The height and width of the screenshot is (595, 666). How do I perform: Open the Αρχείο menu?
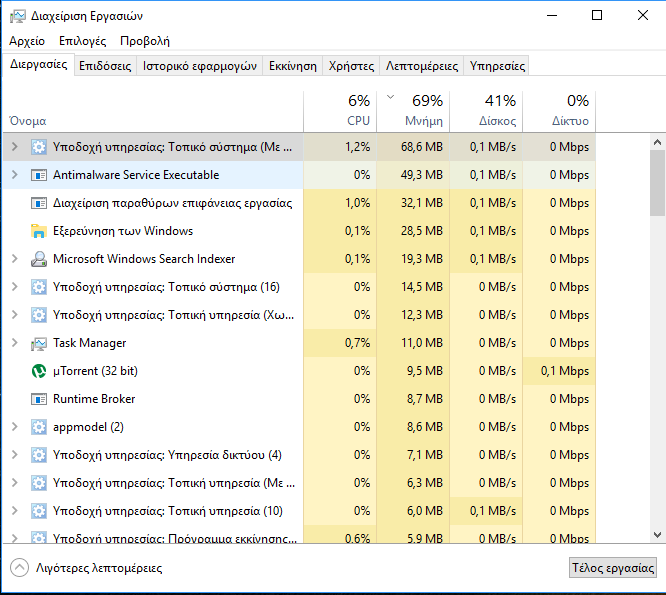point(27,41)
